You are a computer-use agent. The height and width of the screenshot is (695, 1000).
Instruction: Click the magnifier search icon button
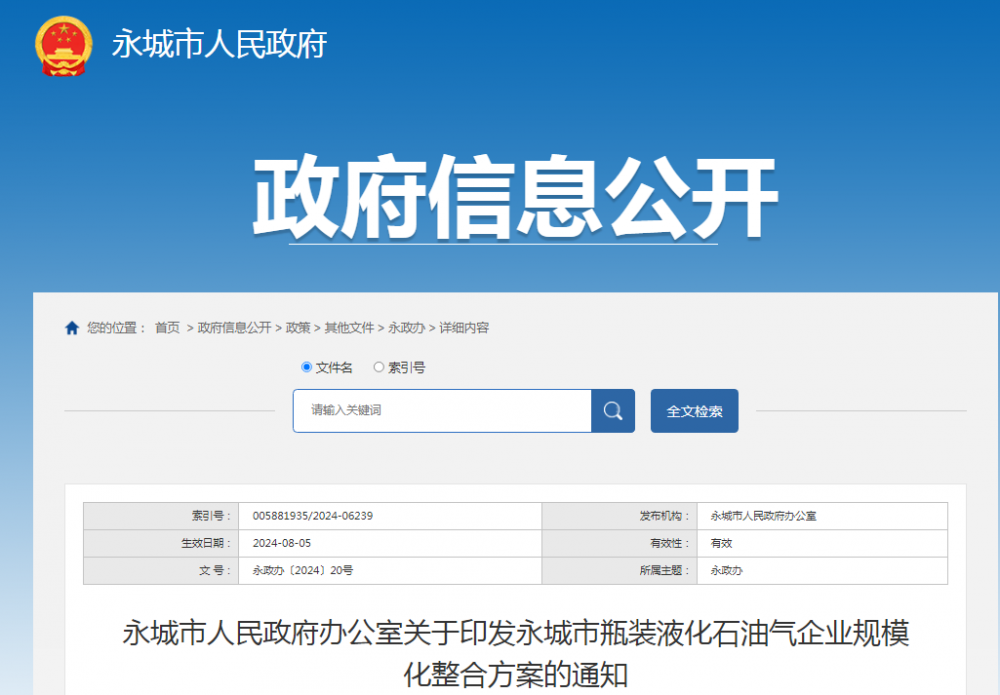[613, 411]
